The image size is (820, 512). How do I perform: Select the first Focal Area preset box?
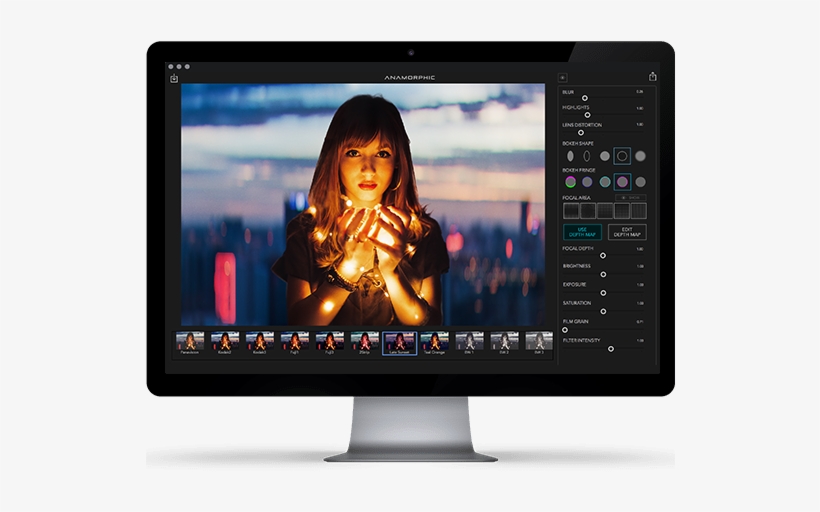571,211
